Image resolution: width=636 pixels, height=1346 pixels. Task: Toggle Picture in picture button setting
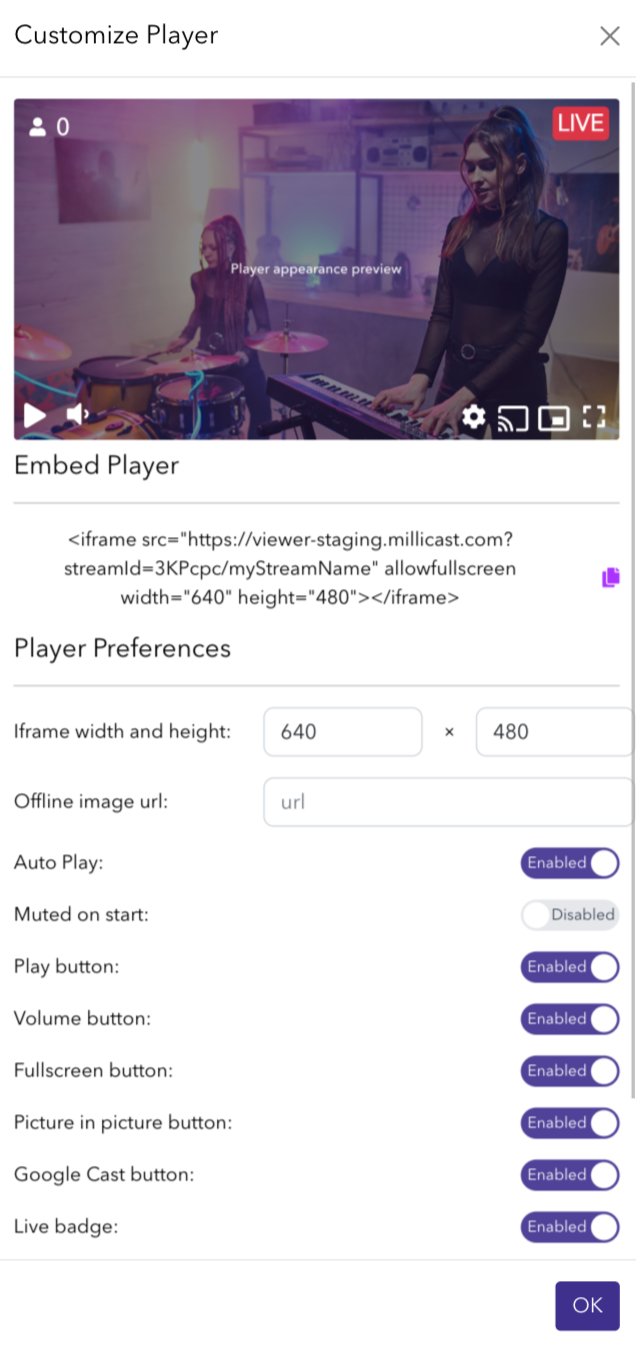pyautogui.click(x=570, y=1123)
